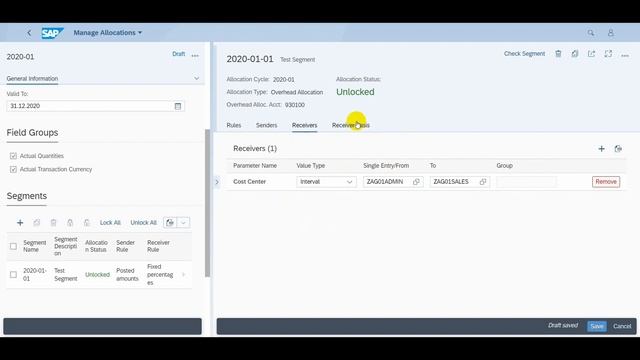Click the Cancel button

click(622, 326)
